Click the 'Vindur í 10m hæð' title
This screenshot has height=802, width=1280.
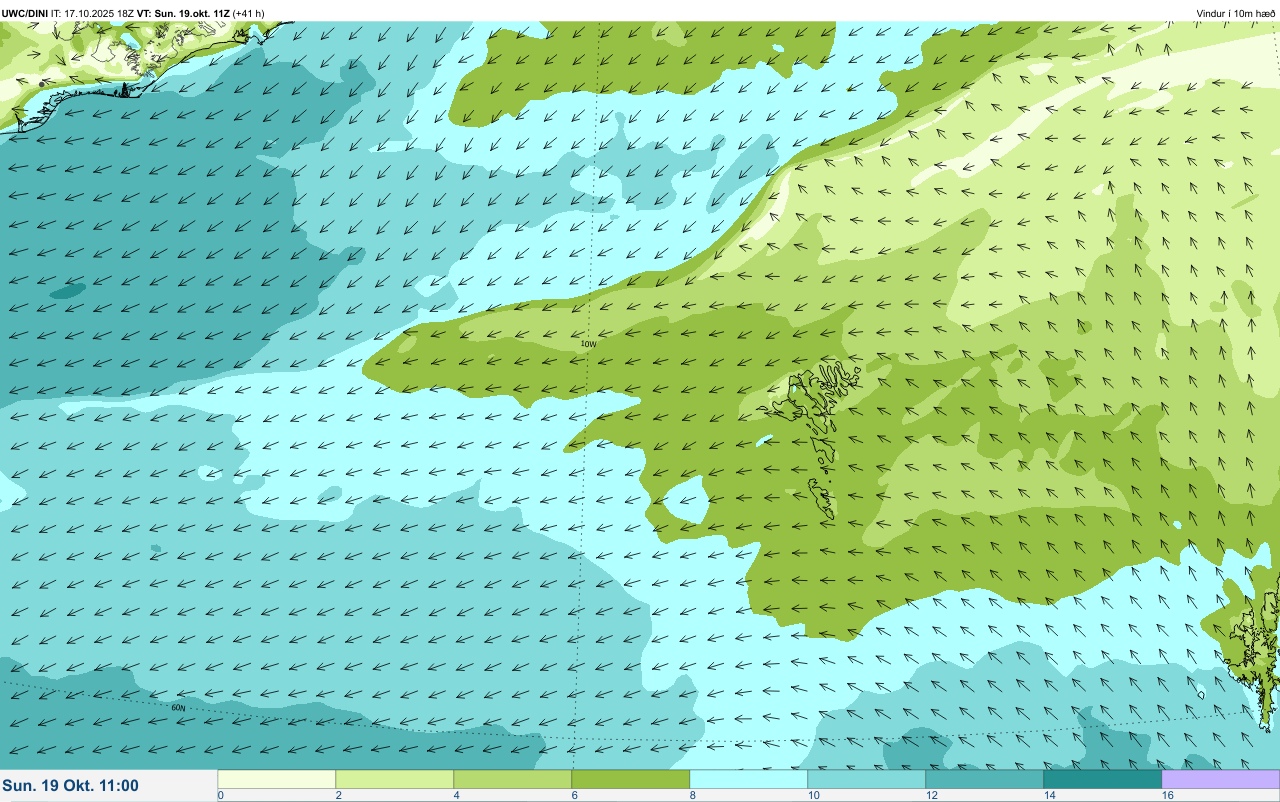coord(1235,13)
